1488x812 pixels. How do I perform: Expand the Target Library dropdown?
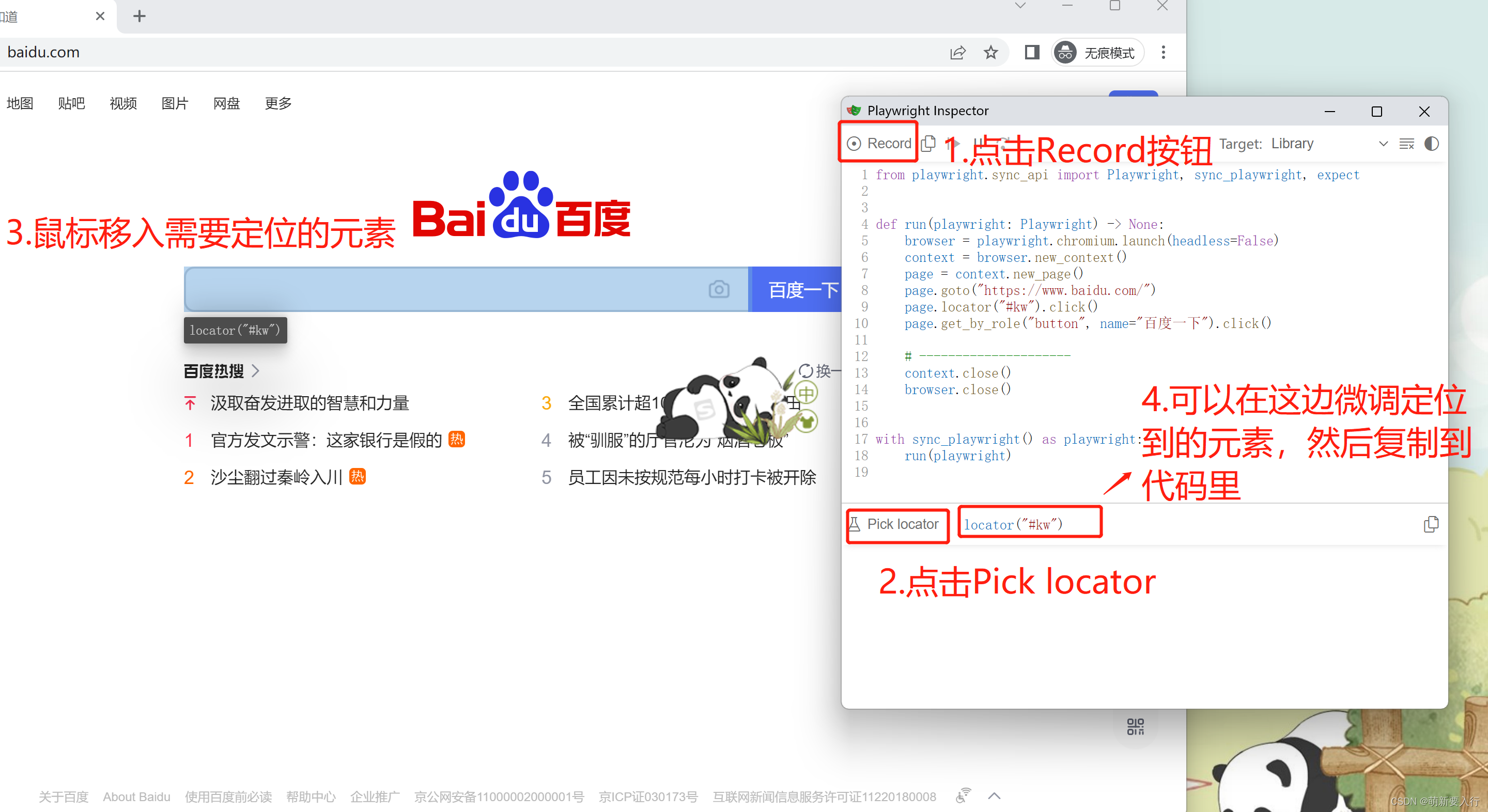tap(1383, 144)
